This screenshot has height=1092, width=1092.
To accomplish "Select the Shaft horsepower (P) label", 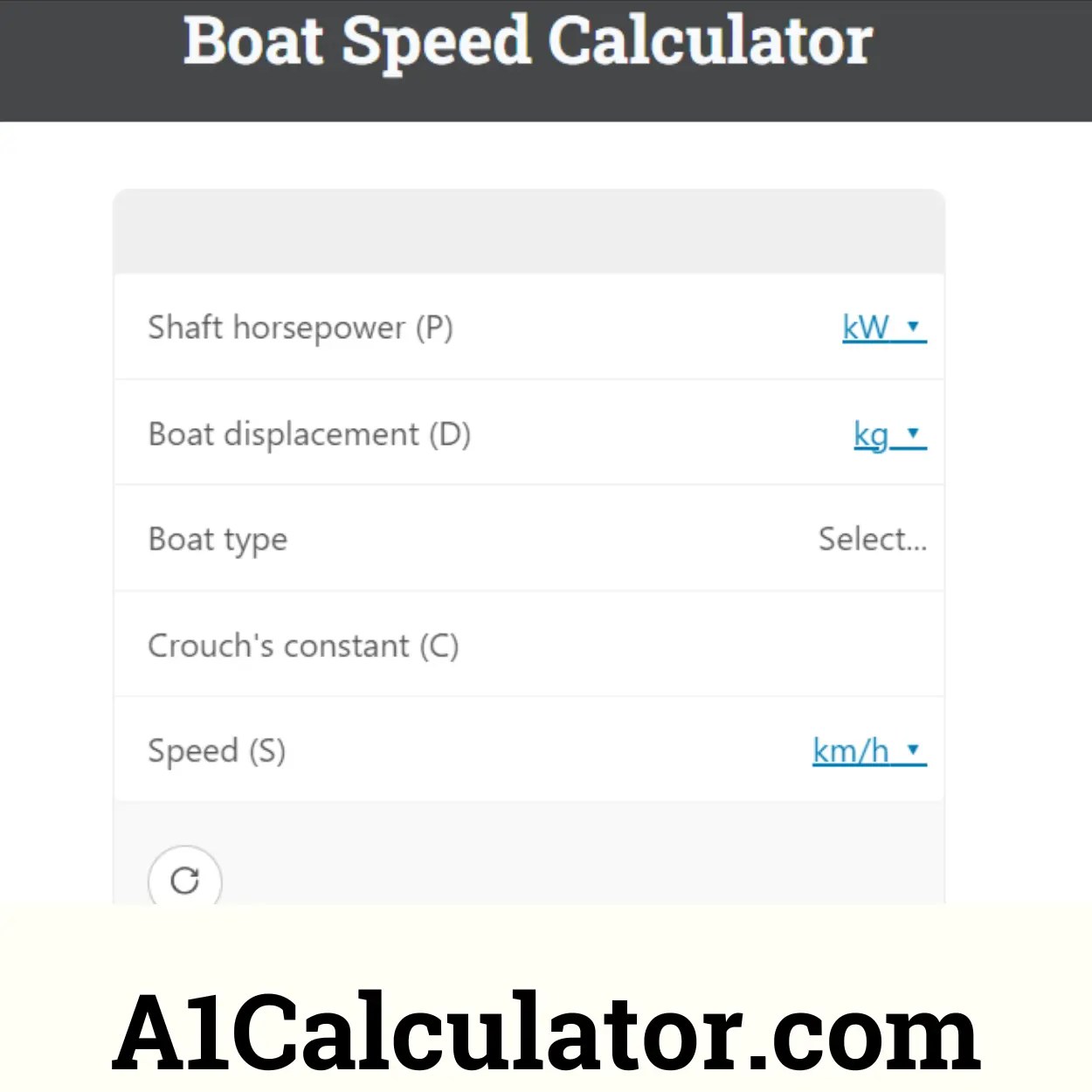I will (301, 328).
